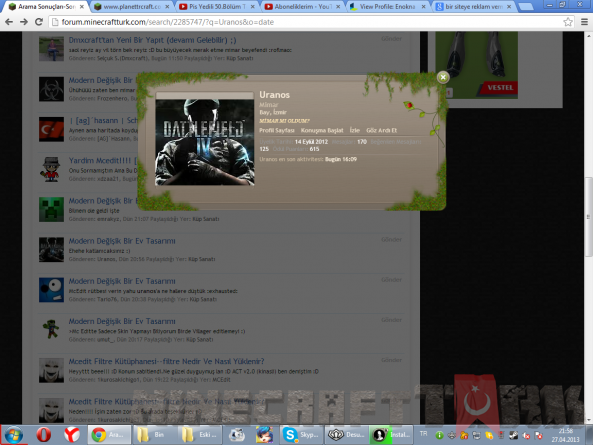Image resolution: width=593 pixels, height=445 pixels.
Task: Reload the current page
Action: [x=39, y=22]
